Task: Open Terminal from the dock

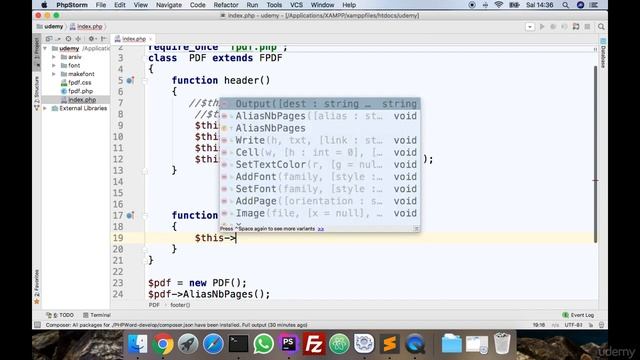Action: (238, 344)
